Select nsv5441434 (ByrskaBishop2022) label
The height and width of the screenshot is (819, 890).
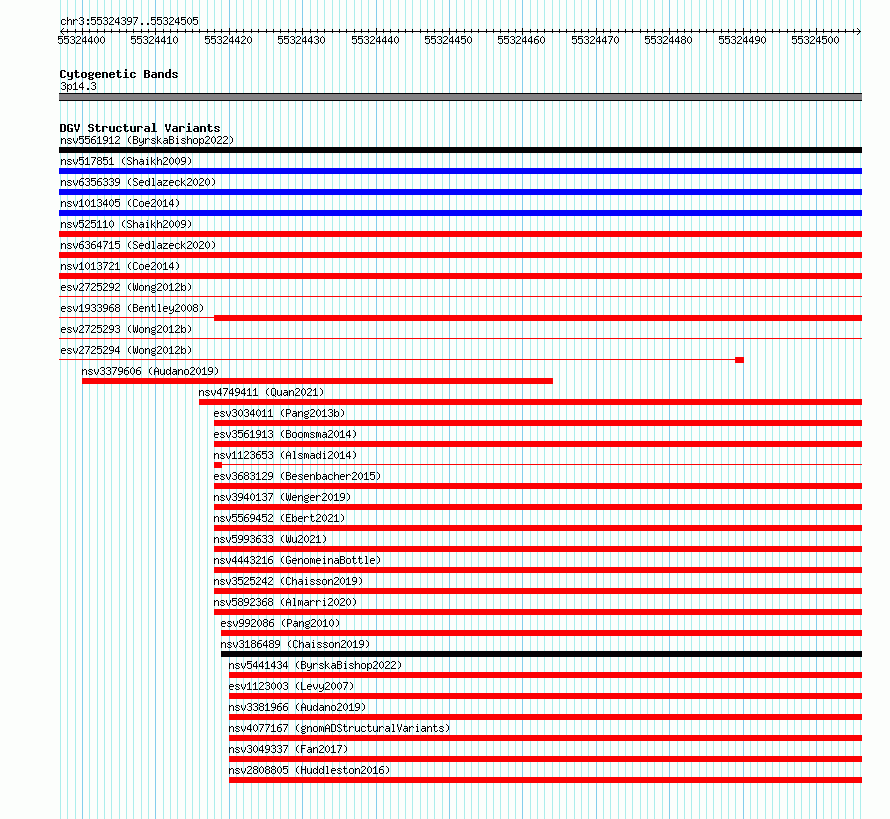pyautogui.click(x=315, y=665)
